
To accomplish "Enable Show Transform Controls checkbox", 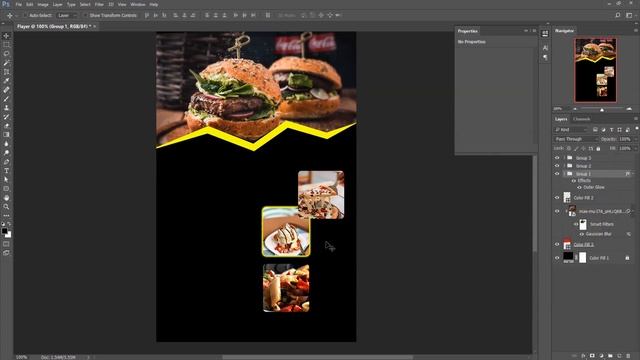I will 86,16.
